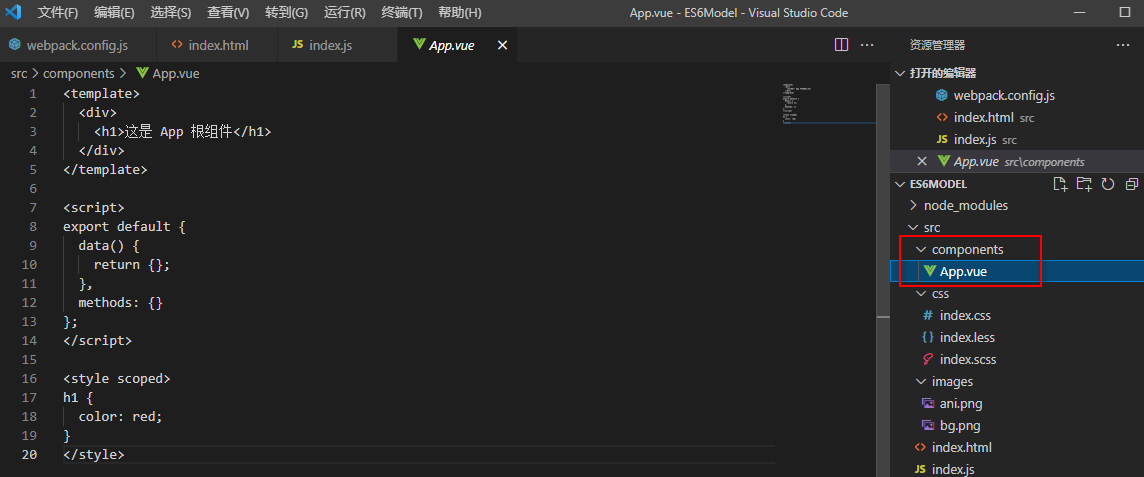Image resolution: width=1144 pixels, height=477 pixels.
Task: Switch to the index.js editor tab
Action: pyautogui.click(x=338, y=45)
